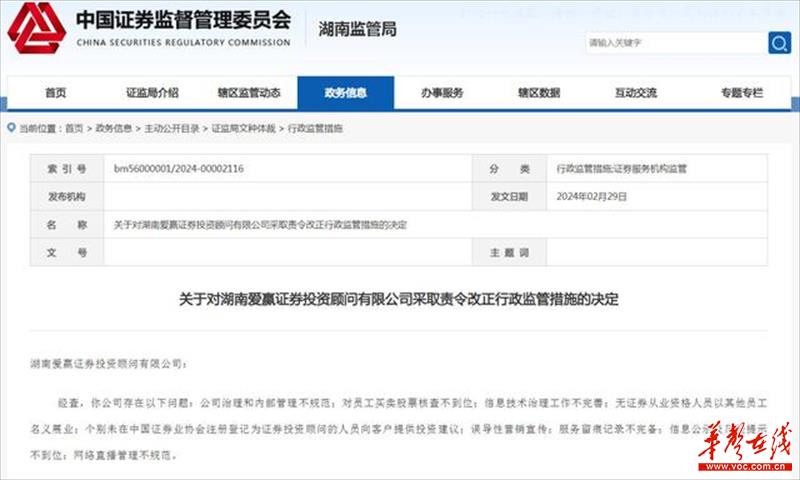
Task: Click the 证监局文种体裁 breadcrumb link
Action: [243, 129]
